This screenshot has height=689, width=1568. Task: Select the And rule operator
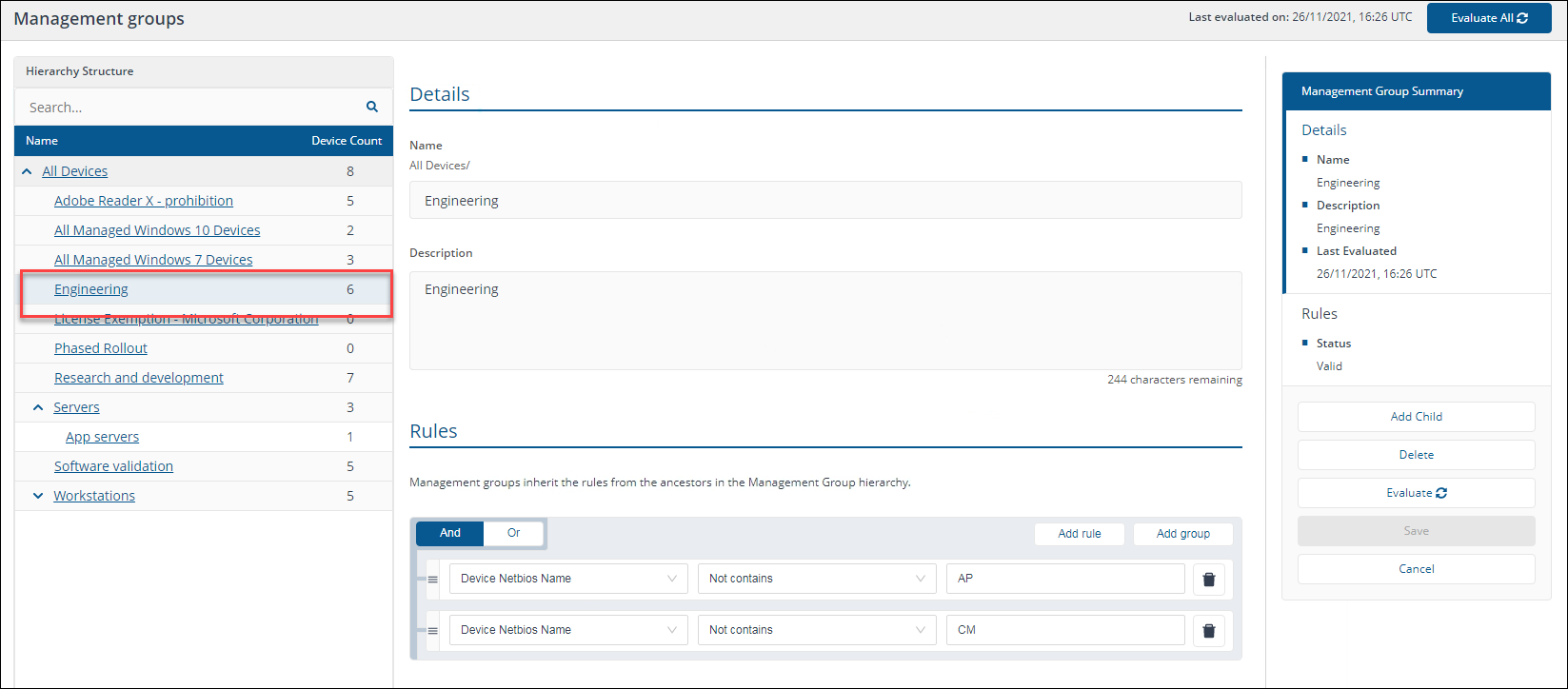click(450, 533)
